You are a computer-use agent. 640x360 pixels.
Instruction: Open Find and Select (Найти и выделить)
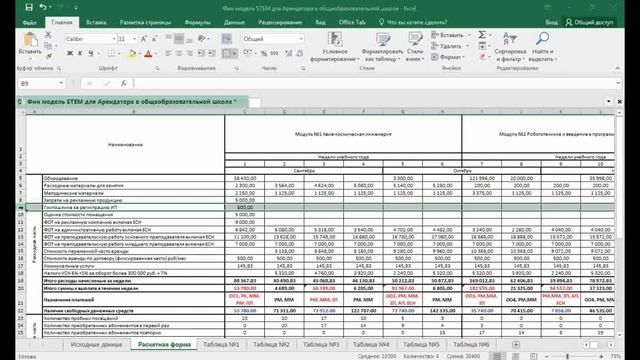pyautogui.click(x=542, y=47)
